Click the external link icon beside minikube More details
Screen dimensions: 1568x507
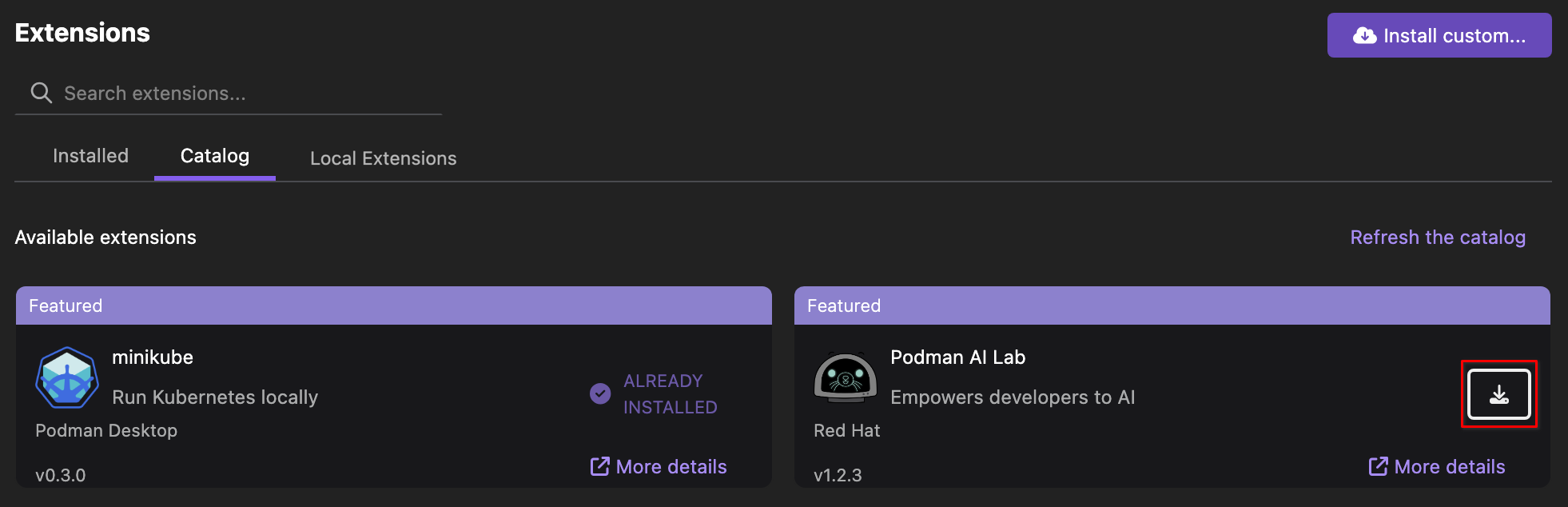pyautogui.click(x=599, y=465)
